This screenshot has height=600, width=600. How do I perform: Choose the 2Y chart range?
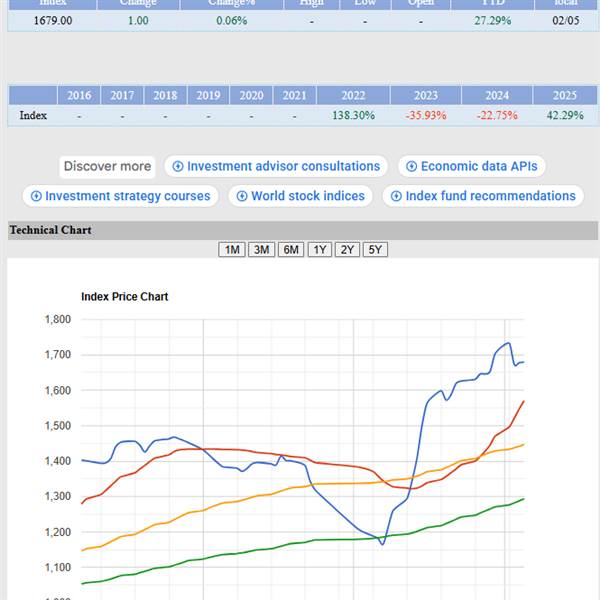coord(347,250)
